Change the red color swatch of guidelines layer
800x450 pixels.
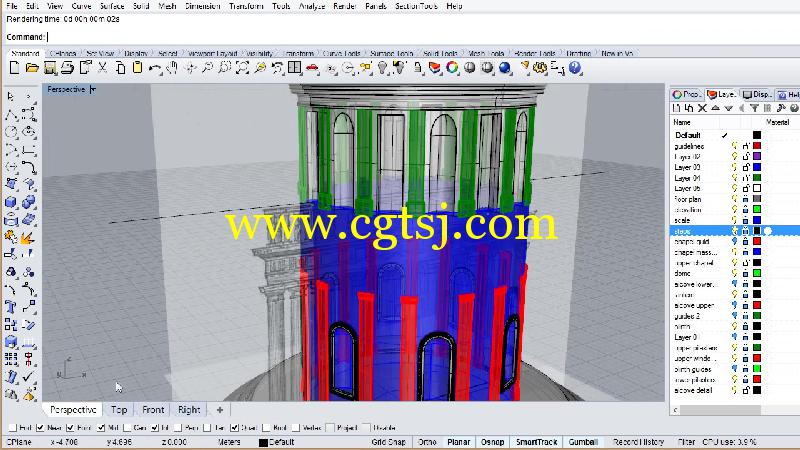[x=757, y=146]
